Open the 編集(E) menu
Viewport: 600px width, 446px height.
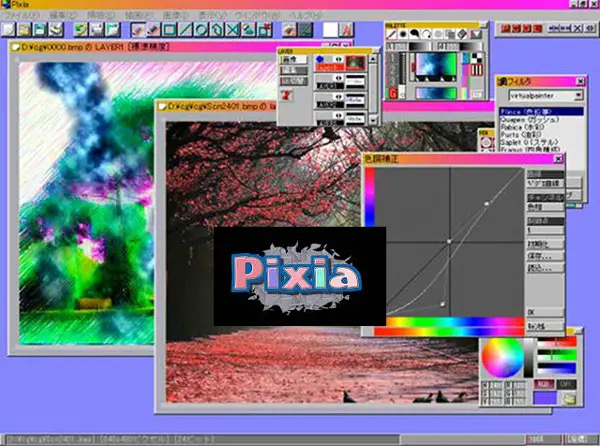click(63, 16)
